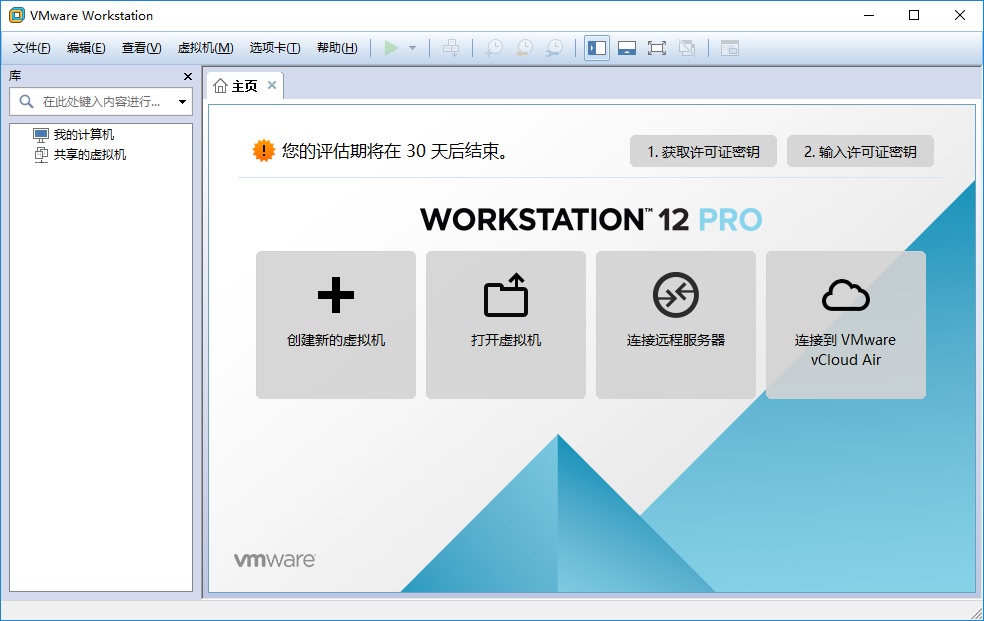The height and width of the screenshot is (621, 984).
Task: Click the VMware Workstation title bar app icon
Action: 16,15
